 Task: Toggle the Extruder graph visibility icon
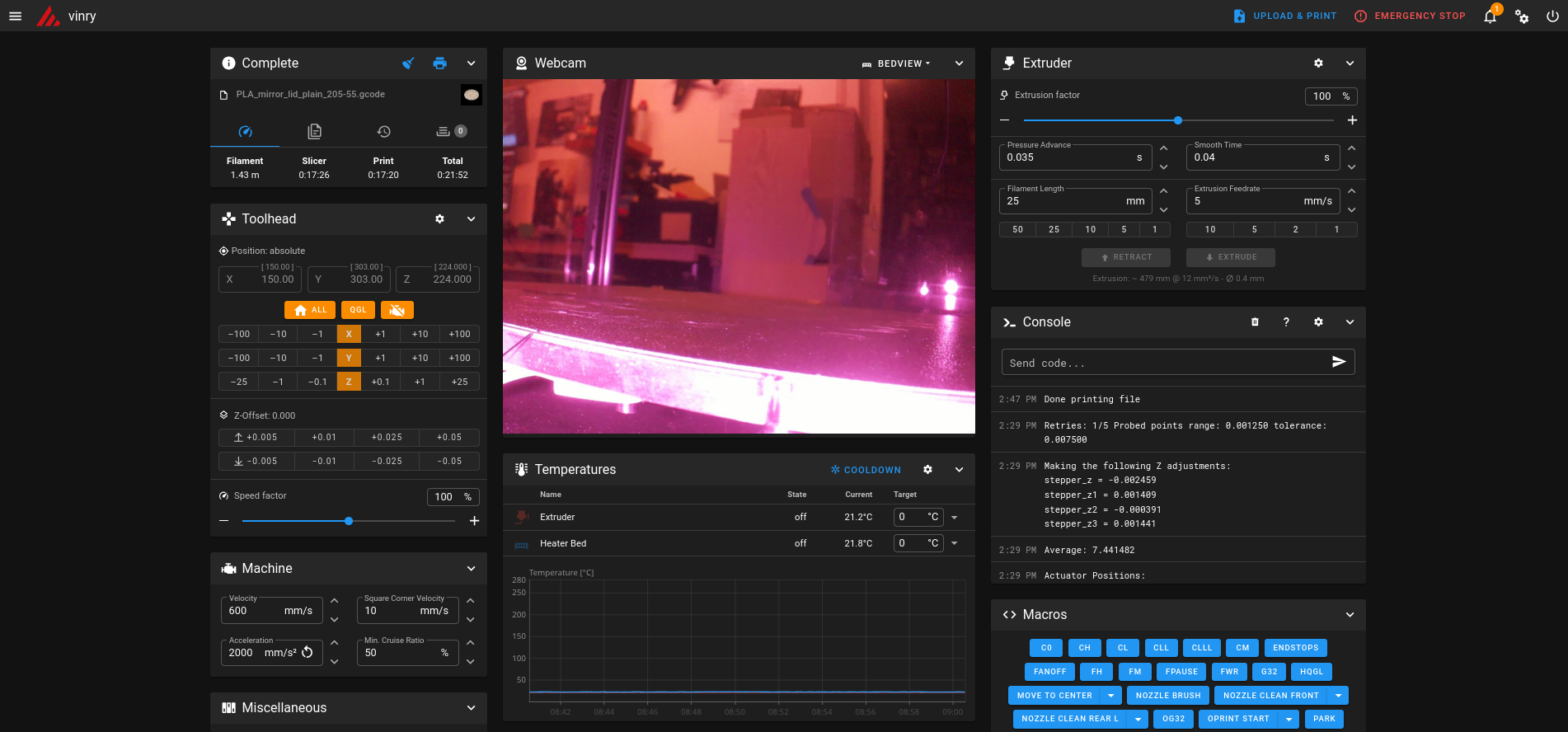pyautogui.click(x=521, y=517)
